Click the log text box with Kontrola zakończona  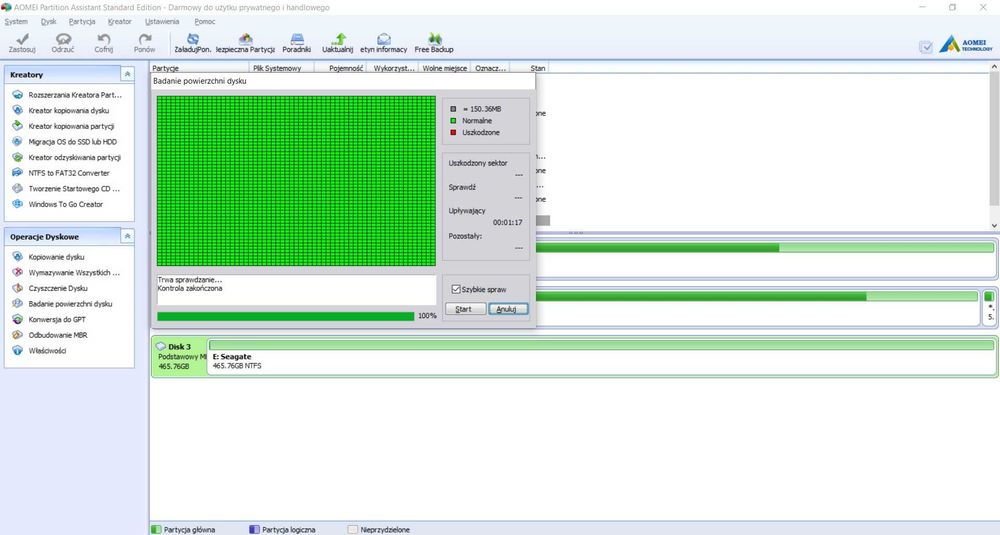point(296,290)
